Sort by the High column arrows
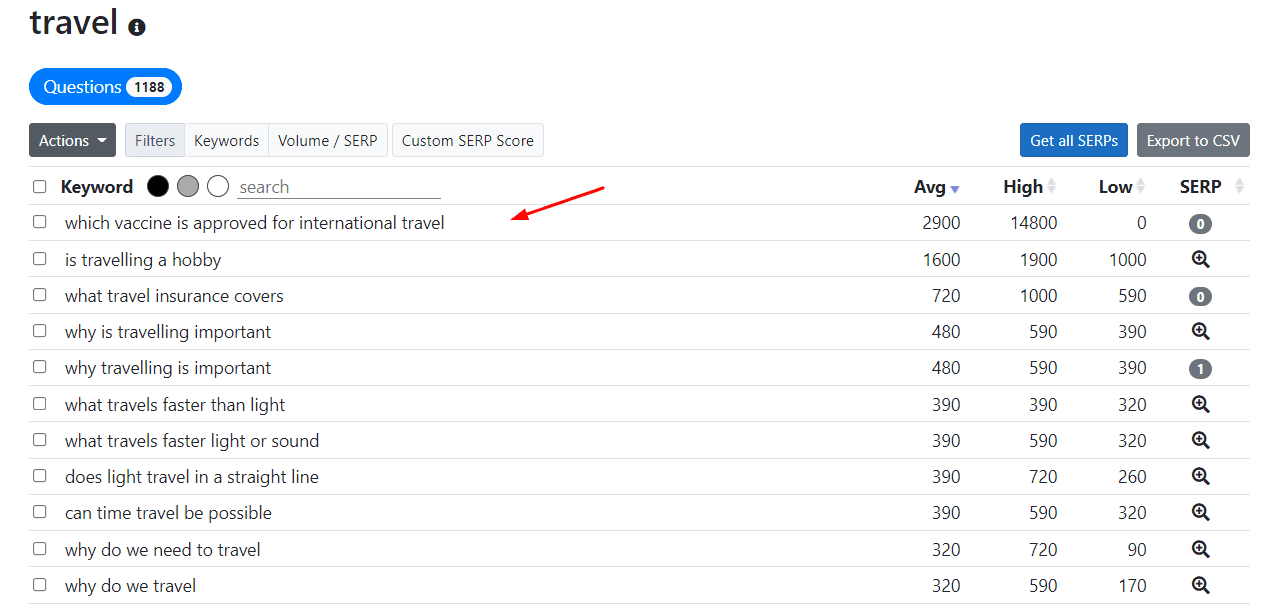 [1051, 187]
